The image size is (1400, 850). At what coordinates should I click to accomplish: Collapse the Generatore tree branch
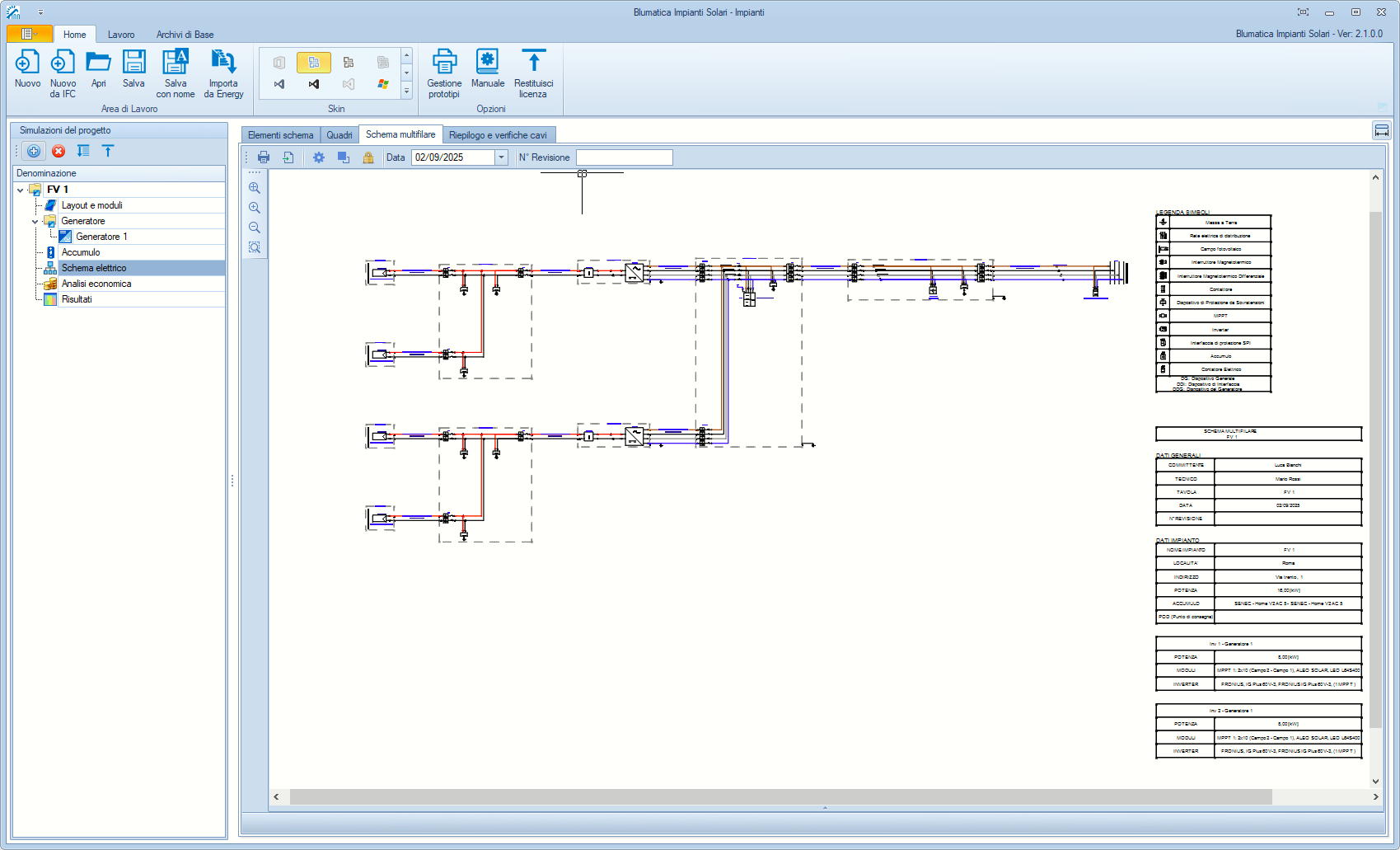point(35,221)
